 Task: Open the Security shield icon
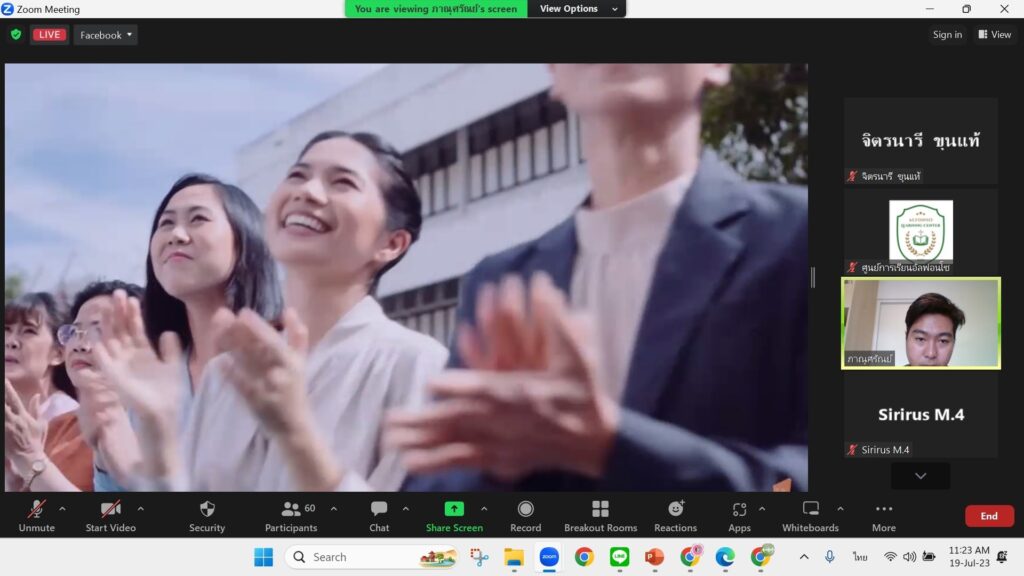pyautogui.click(x=207, y=510)
